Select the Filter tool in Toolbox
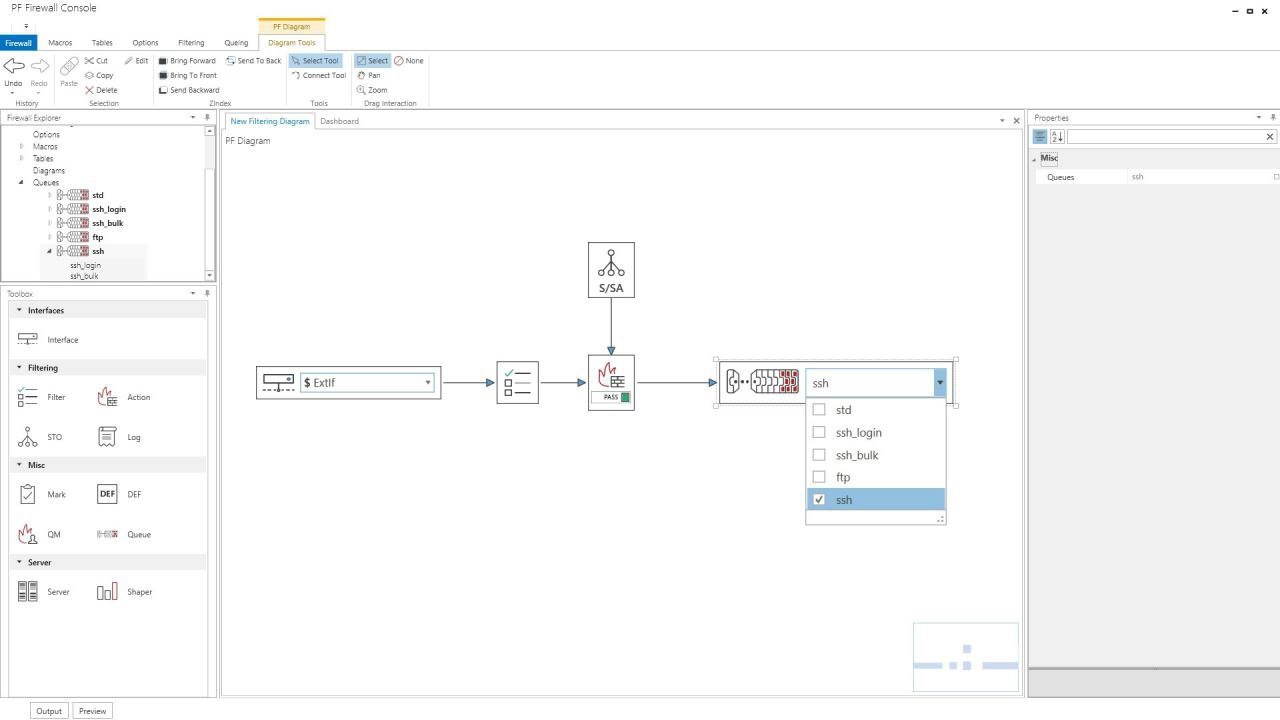 [28, 397]
